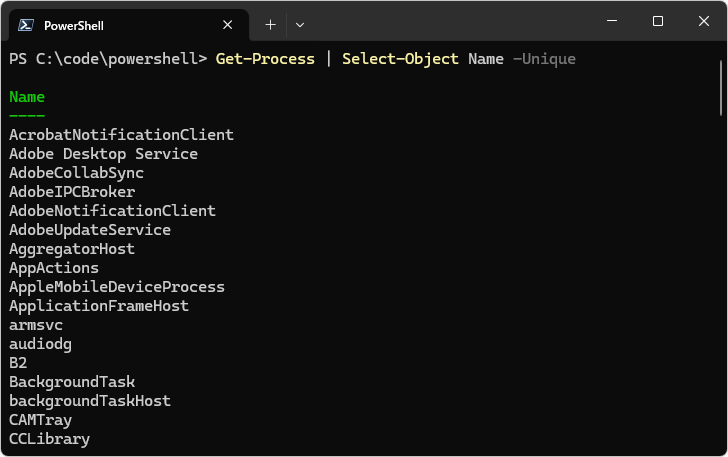Image resolution: width=728 pixels, height=457 pixels.
Task: Click the -Unique parameter text
Action: pos(544,59)
